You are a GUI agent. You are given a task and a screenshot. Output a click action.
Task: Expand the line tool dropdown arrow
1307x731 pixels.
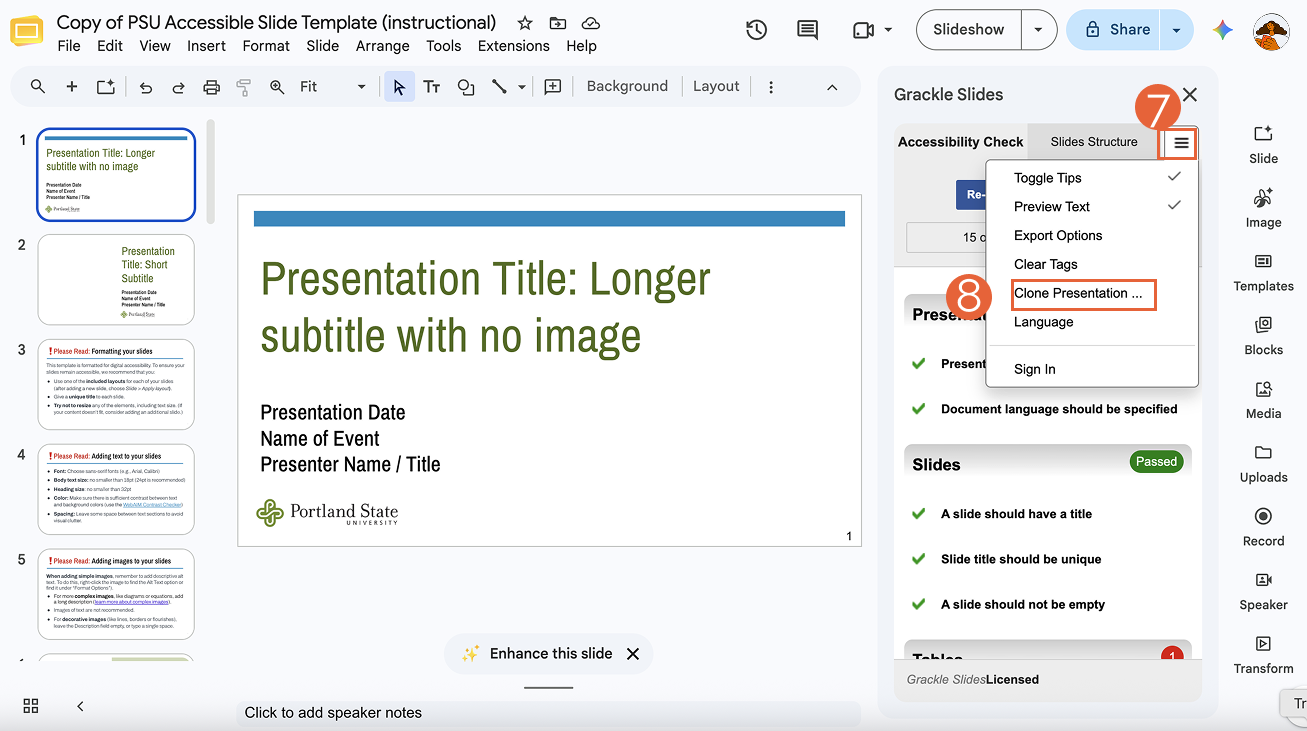521,87
